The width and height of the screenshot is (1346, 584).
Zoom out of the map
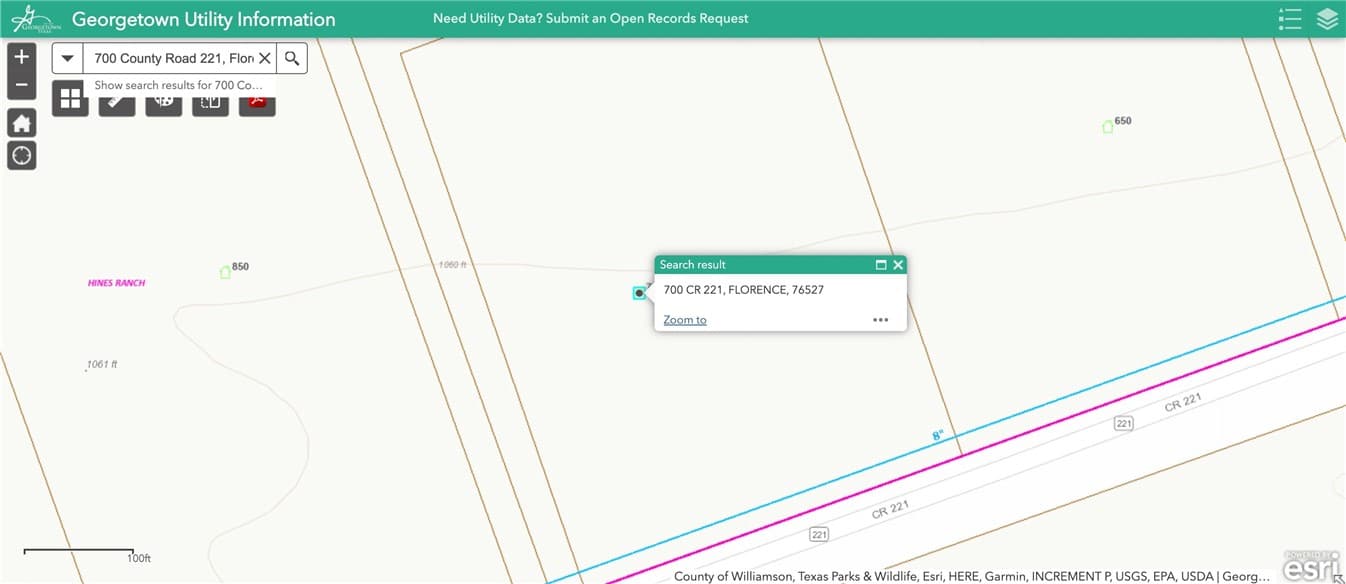22,85
